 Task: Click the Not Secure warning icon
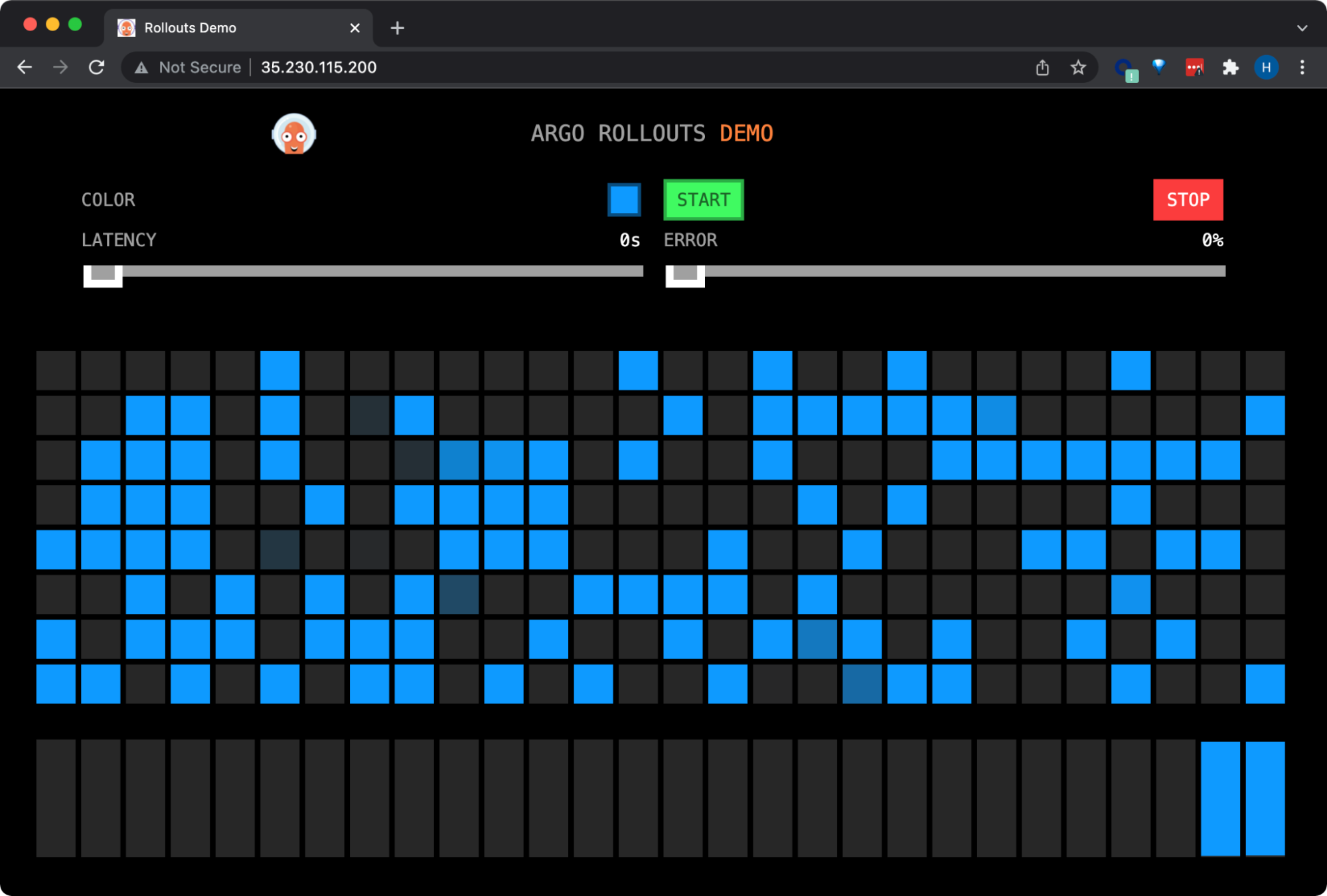click(x=141, y=68)
